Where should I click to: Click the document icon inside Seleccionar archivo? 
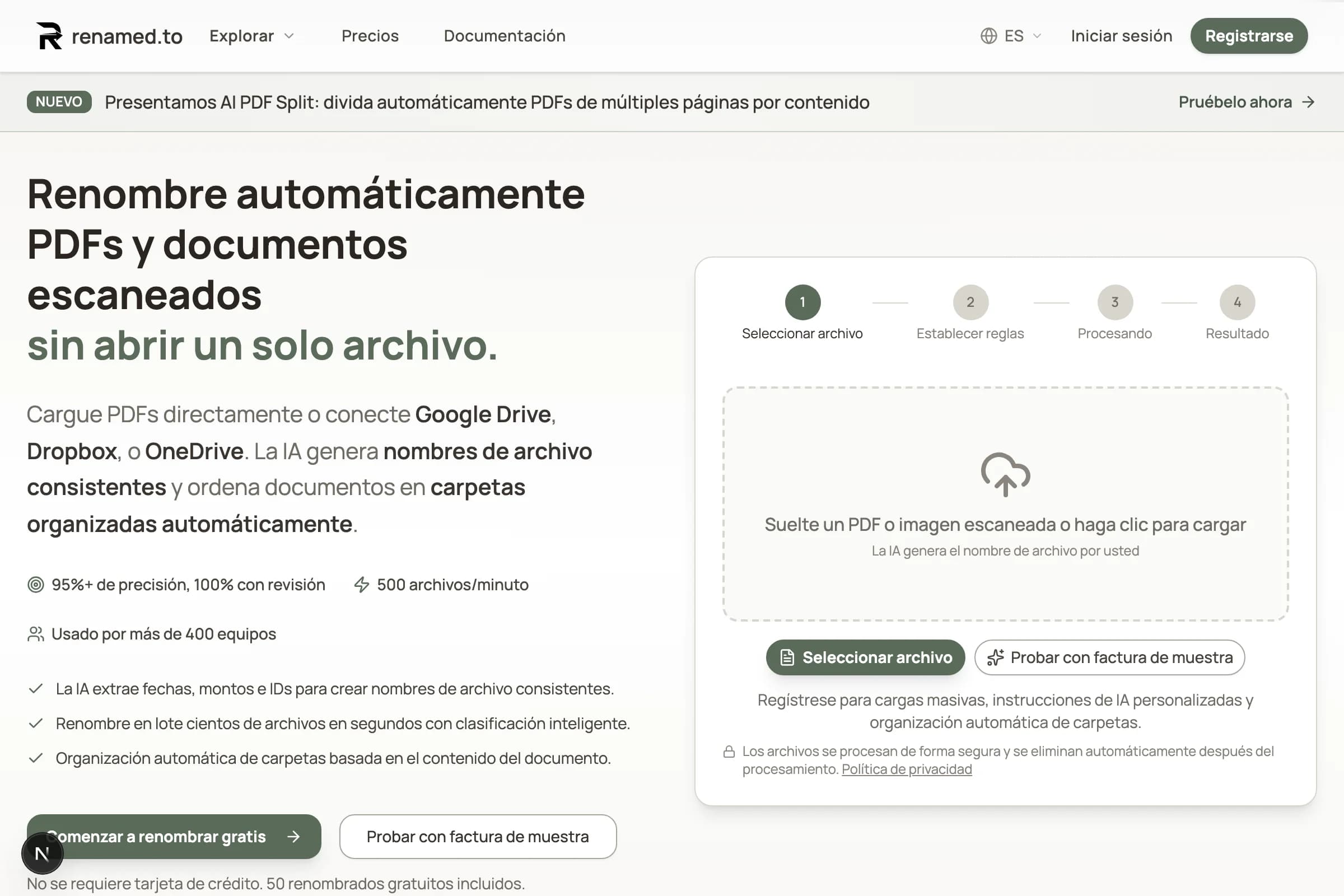(787, 657)
